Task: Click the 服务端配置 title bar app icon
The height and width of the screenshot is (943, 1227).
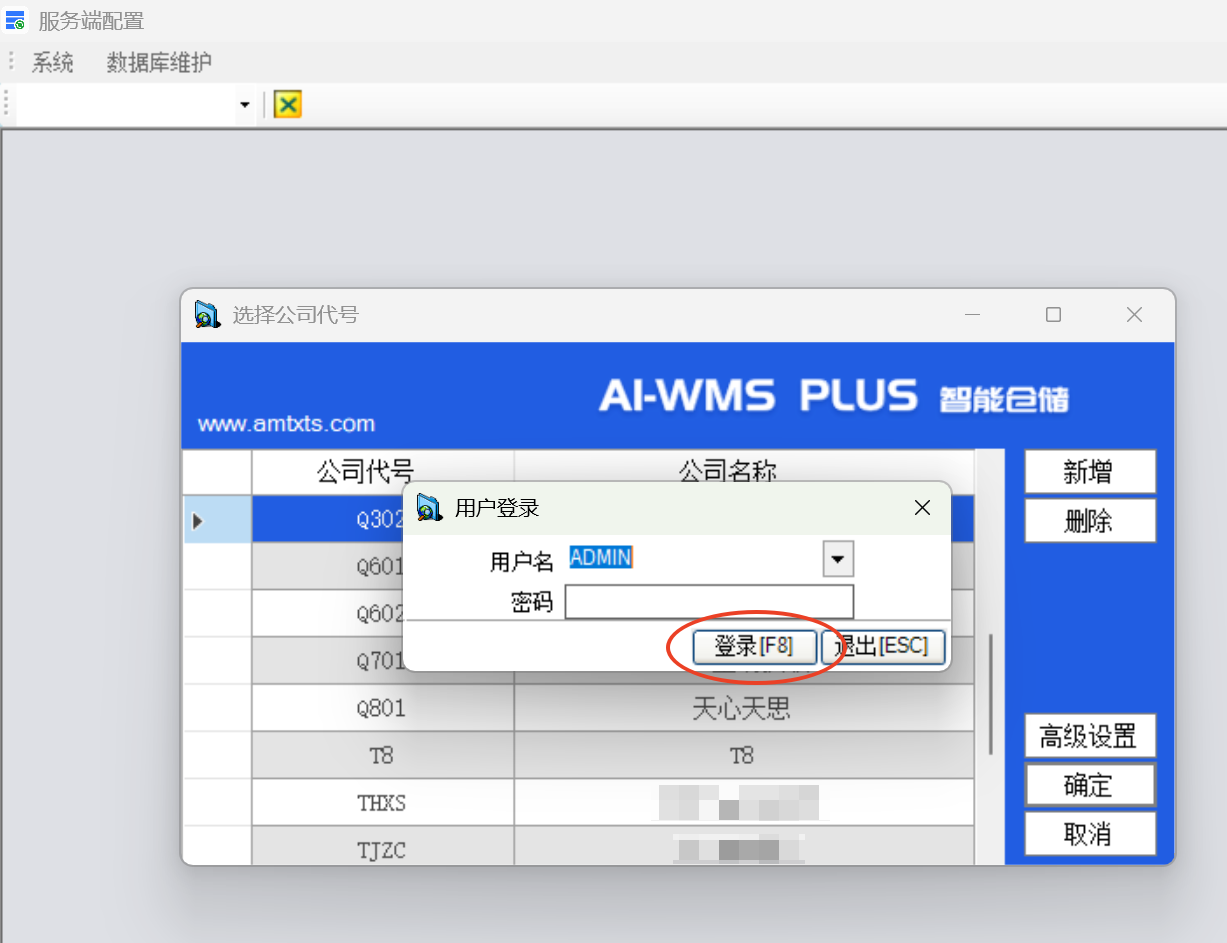Action: (15, 20)
